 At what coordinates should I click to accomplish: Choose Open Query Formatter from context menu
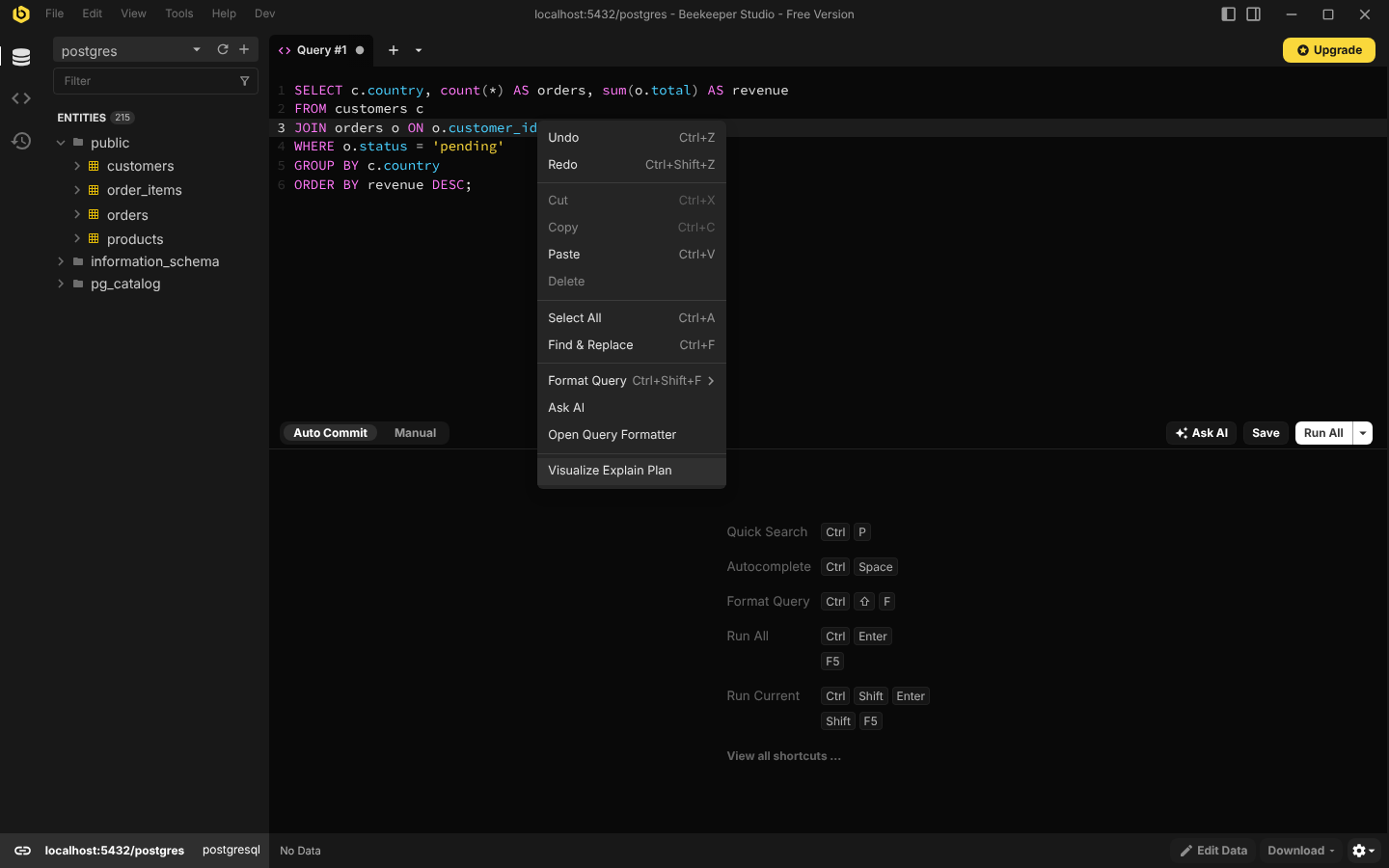pos(632,435)
